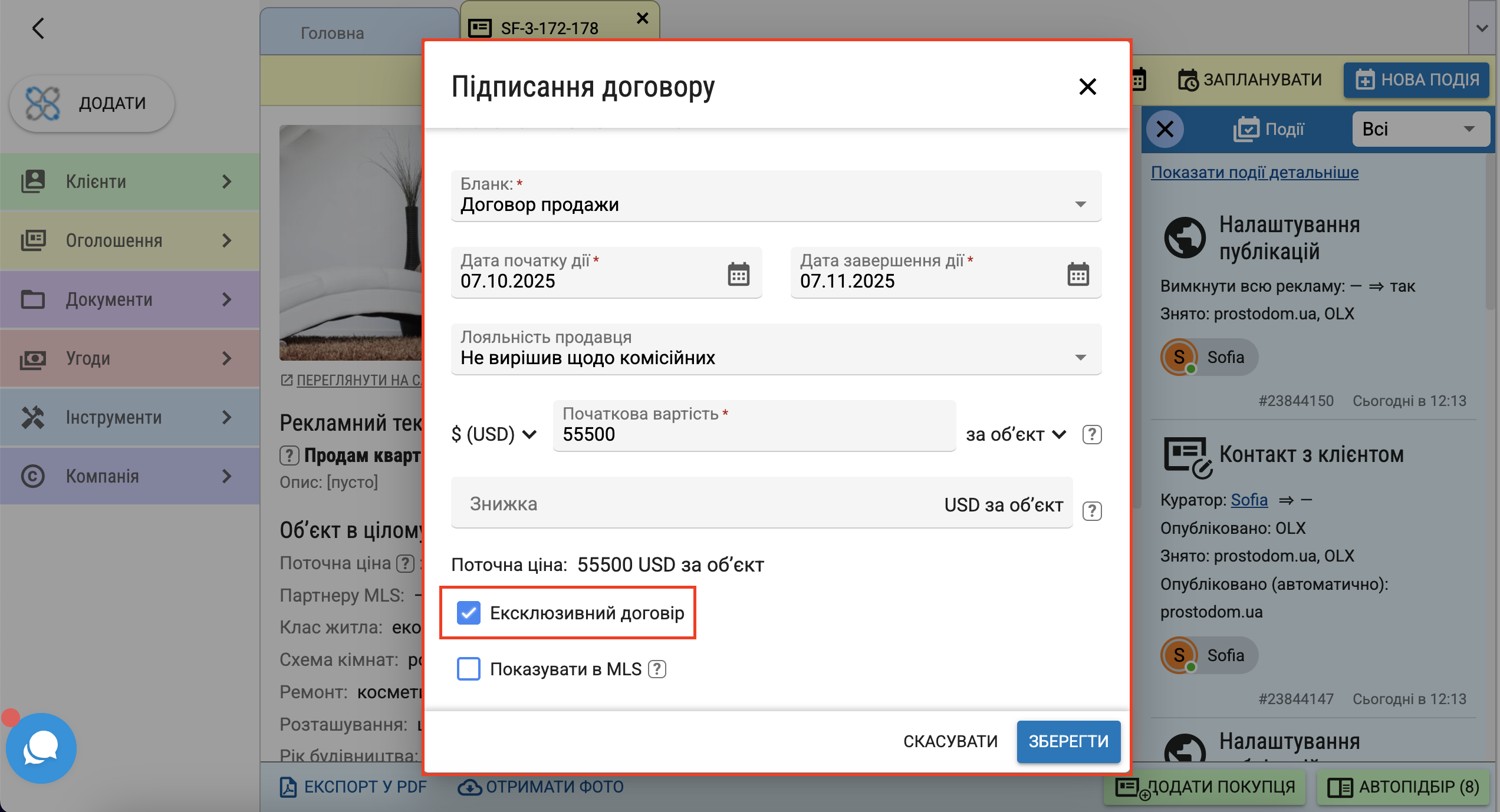Open the support chat bubble
Viewport: 1500px width, 812px height.
pos(41,748)
